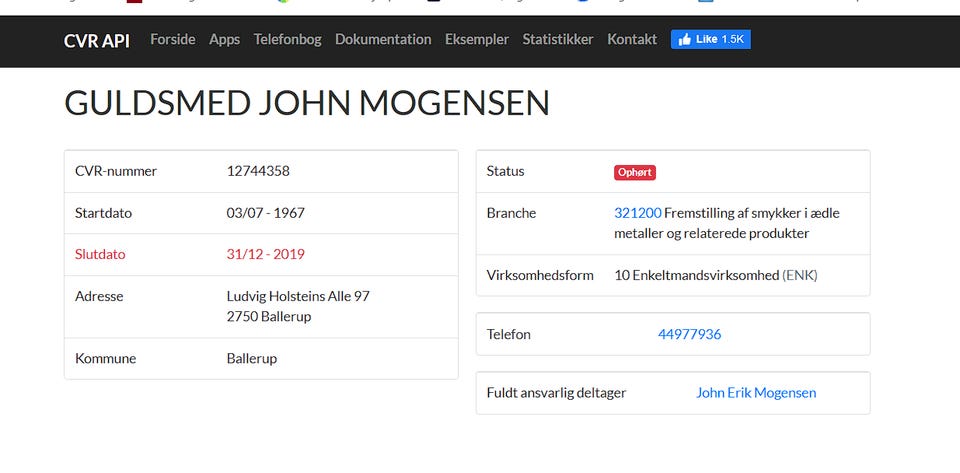Click the CVR-nummer label
Viewport: 960px width, 473px height.
(x=116, y=171)
